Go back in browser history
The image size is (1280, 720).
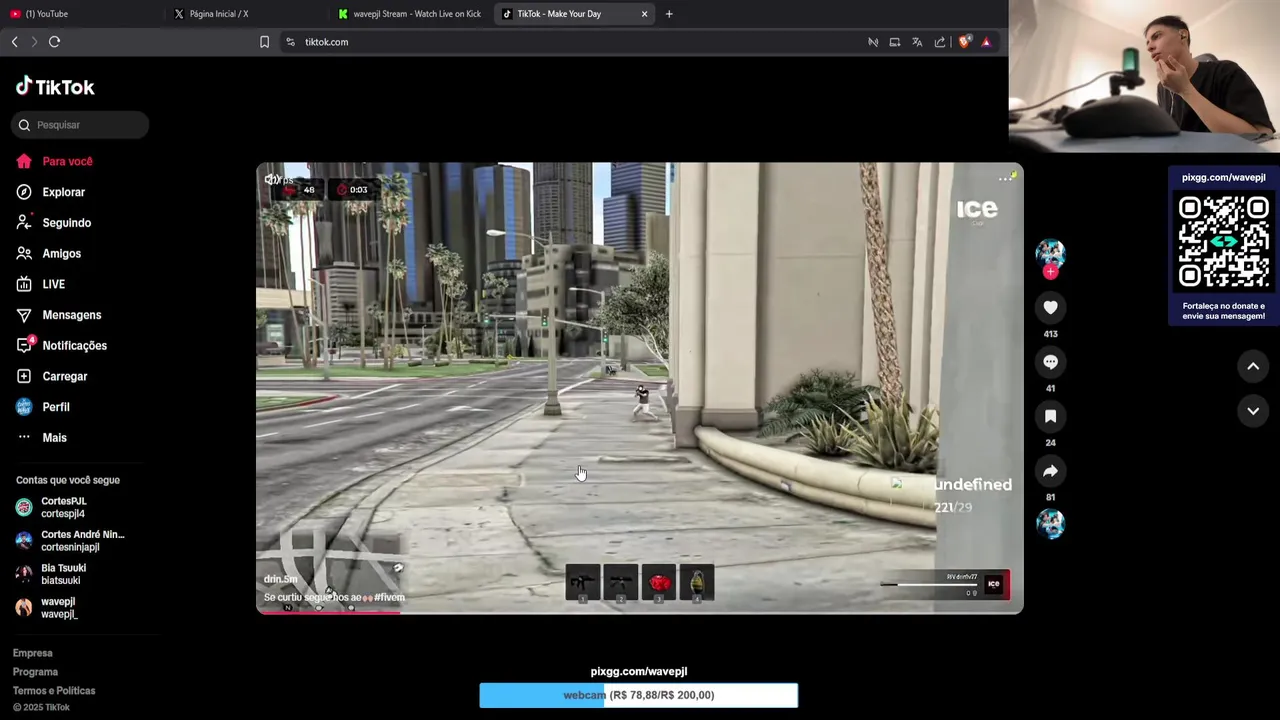pyautogui.click(x=14, y=42)
